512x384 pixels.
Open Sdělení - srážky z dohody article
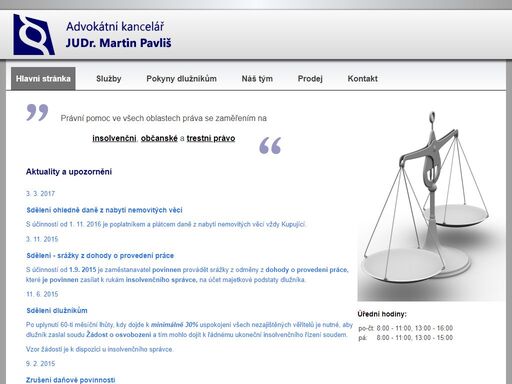coord(100,256)
